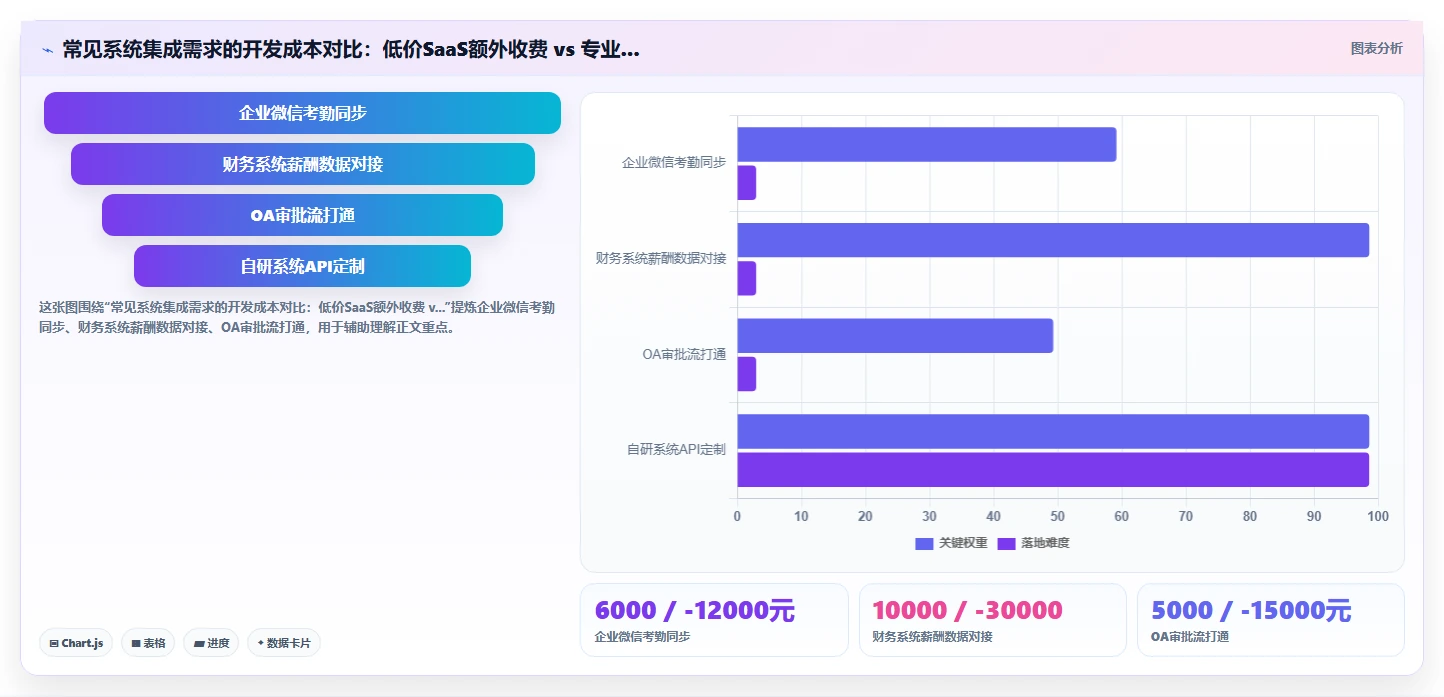Select the OA审批流打通 funnel bar
Screen dimensions: 1444x697
[x=302, y=215]
